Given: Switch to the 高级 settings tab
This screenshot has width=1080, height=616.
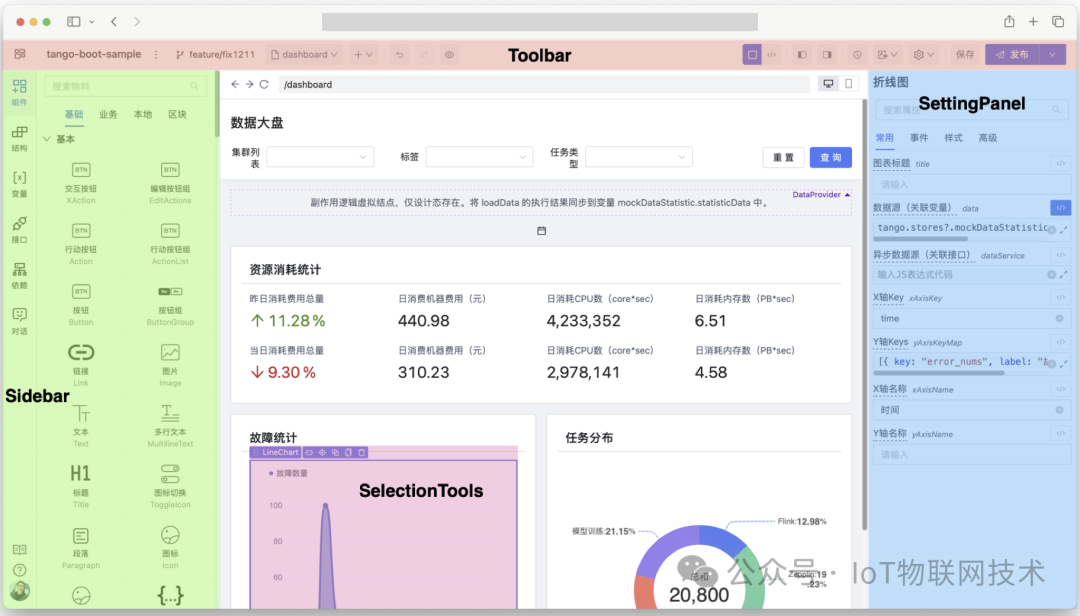Looking at the screenshot, I should (x=988, y=138).
